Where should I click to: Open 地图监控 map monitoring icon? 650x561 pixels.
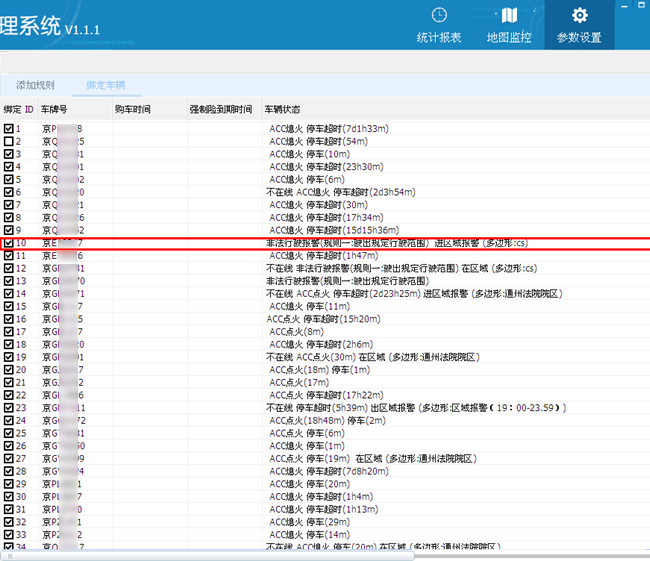coord(509,25)
